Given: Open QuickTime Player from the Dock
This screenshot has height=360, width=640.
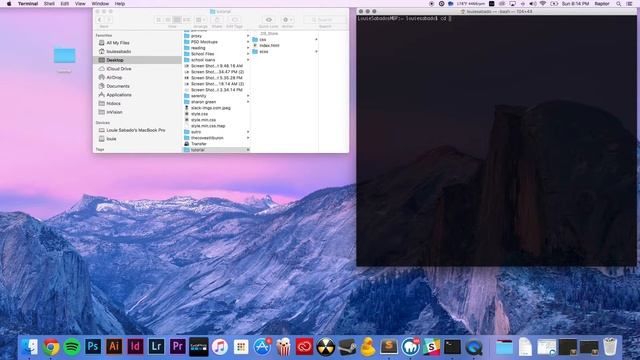Looking at the screenshot, I should click(474, 347).
